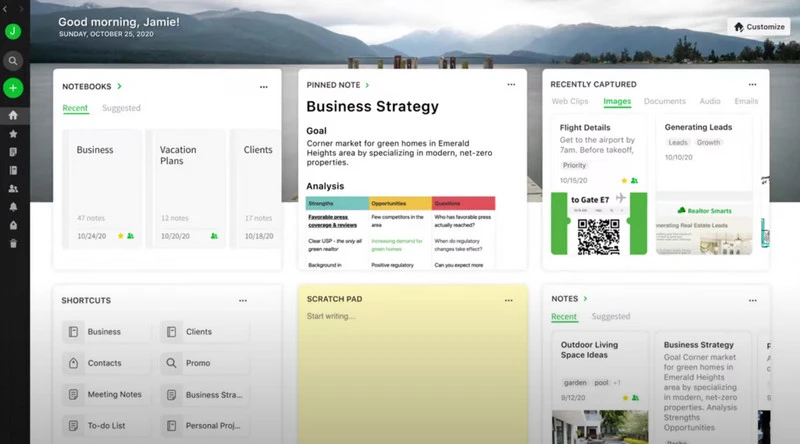Open the Flight Details captured note
The image size is (800, 444).
click(599, 185)
